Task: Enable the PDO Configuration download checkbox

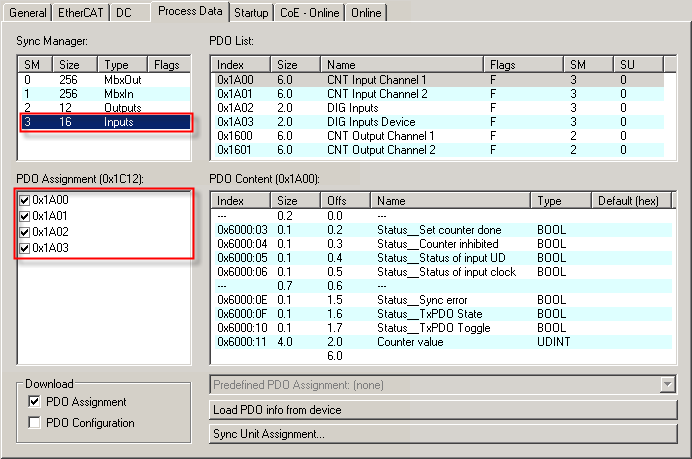Action: coord(34,422)
